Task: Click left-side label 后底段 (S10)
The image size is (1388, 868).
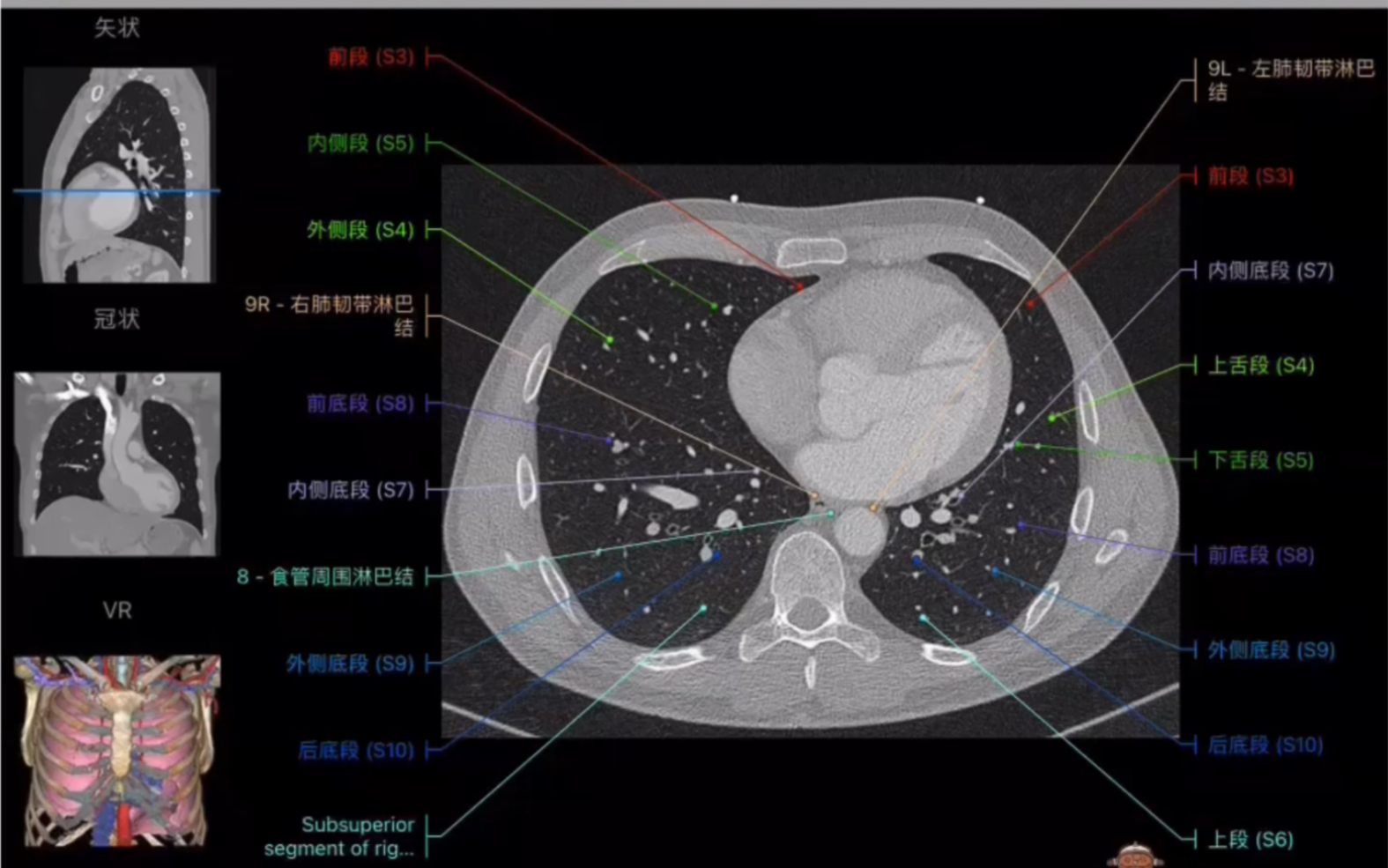Action: 356,750
